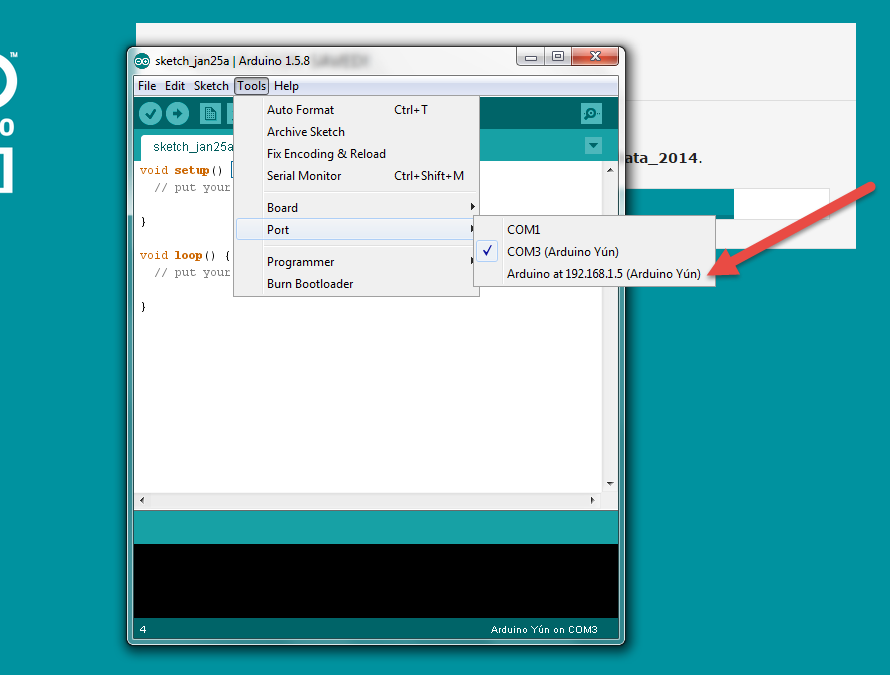Image resolution: width=890 pixels, height=675 pixels.
Task: Choose Archive Sketch
Action: pyautogui.click(x=356, y=132)
